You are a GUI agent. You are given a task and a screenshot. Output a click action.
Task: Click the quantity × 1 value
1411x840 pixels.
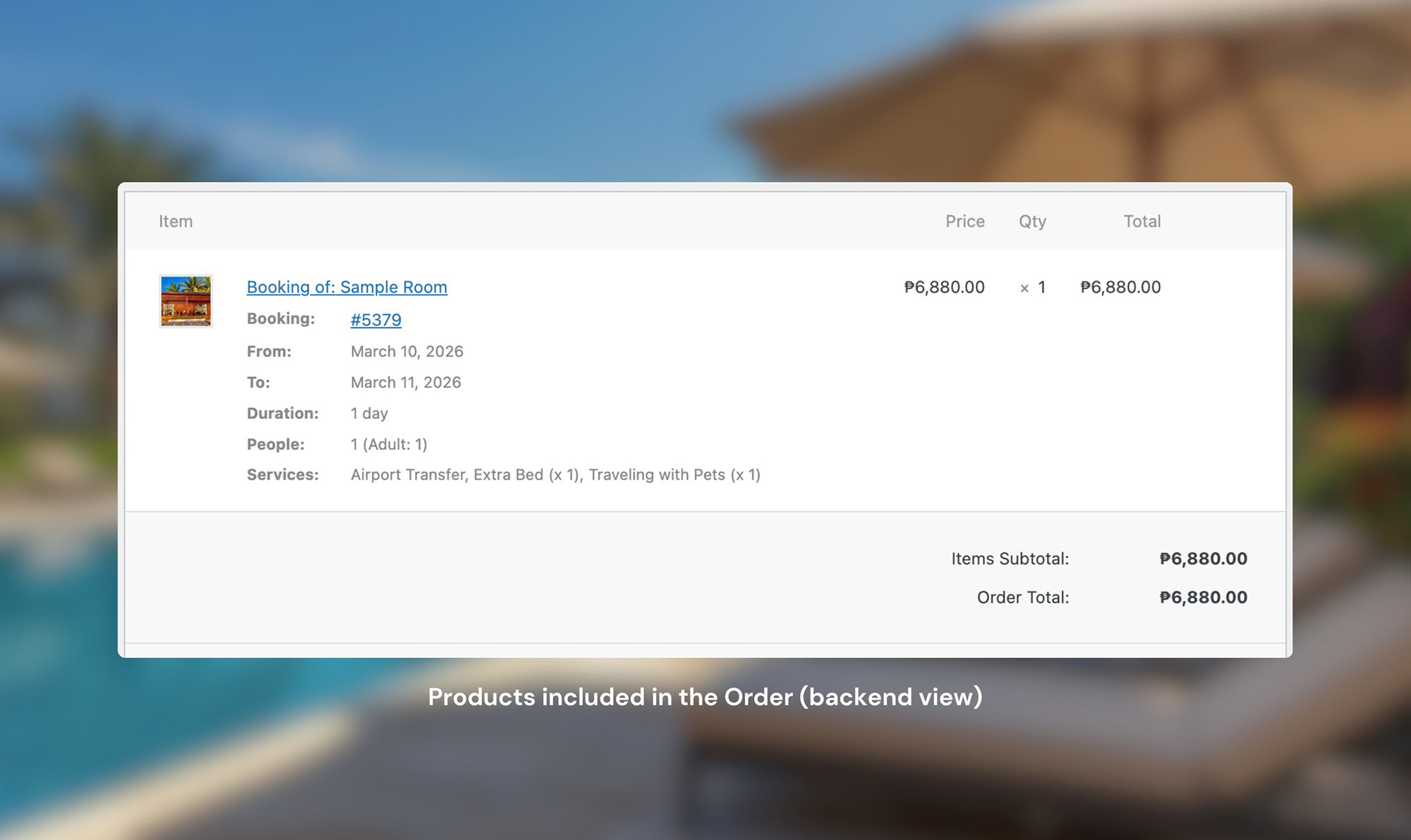1033,287
